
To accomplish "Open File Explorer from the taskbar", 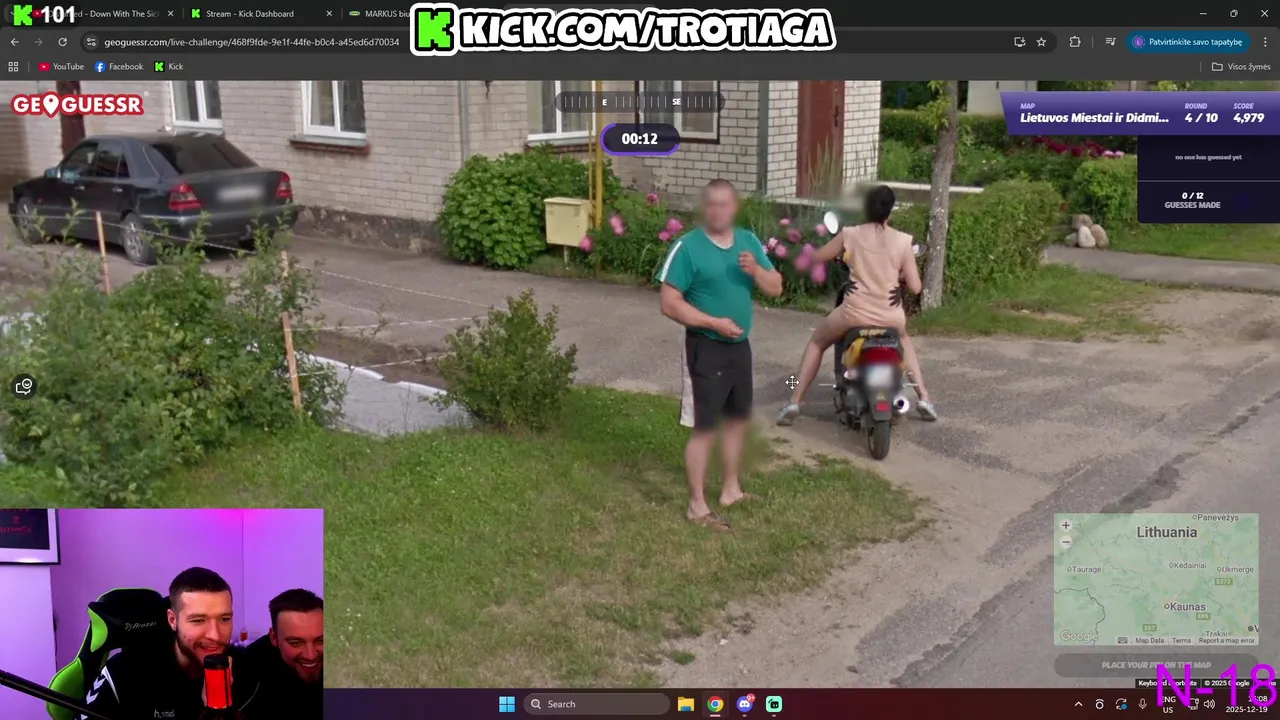I will coord(686,704).
